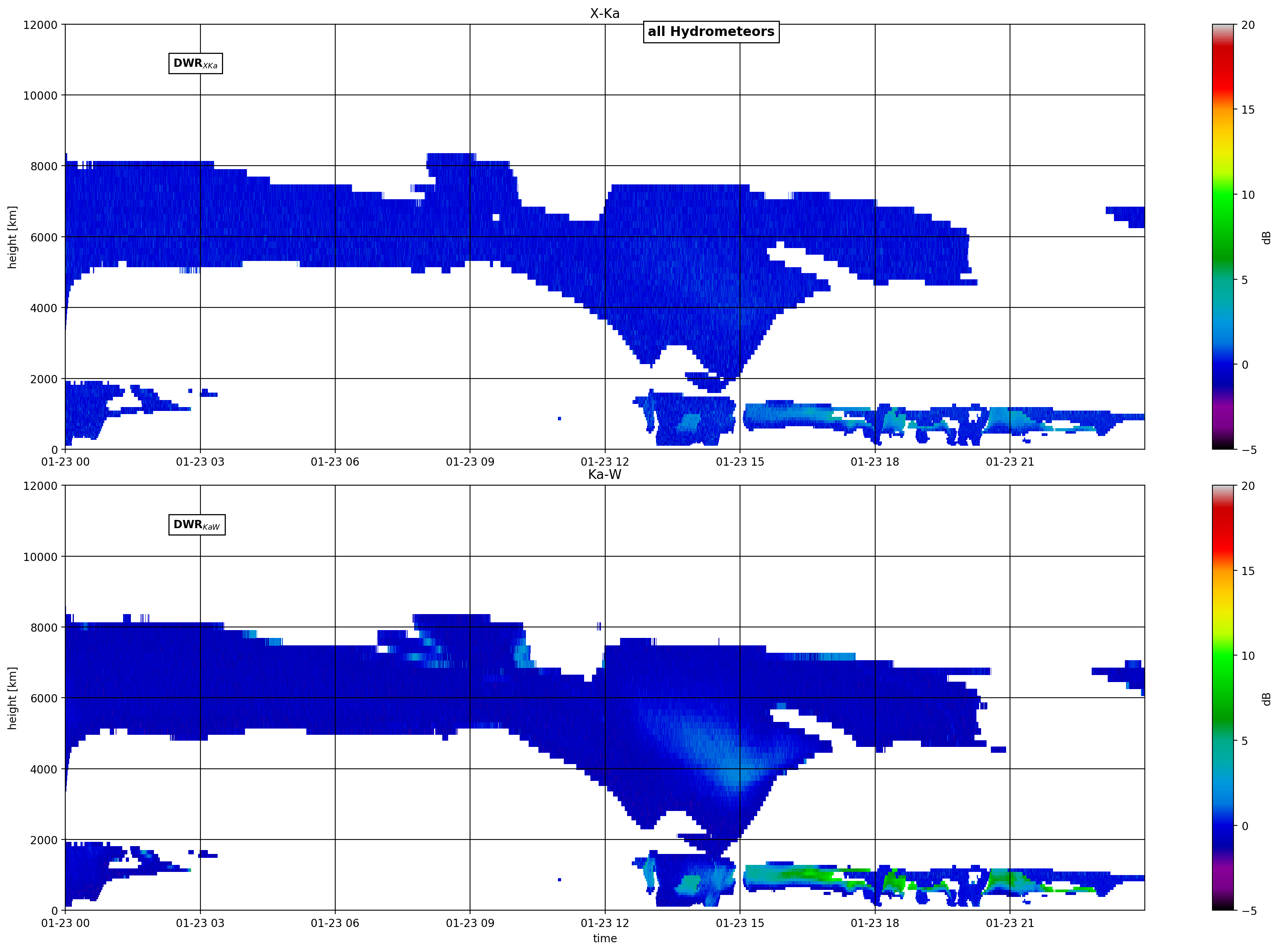Click the top plot's 8000 height tick label
1280x952 pixels.
point(44,166)
